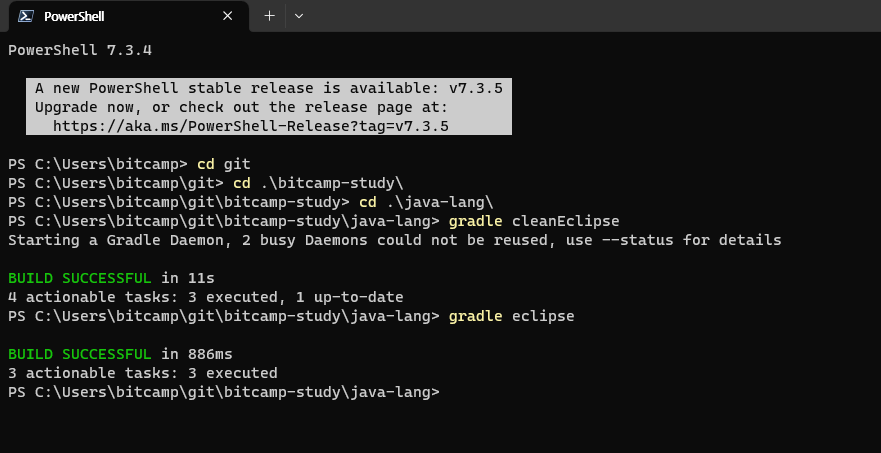Click the last empty java-lang prompt
Viewport: 881px width, 453px height.
[x=224, y=392]
